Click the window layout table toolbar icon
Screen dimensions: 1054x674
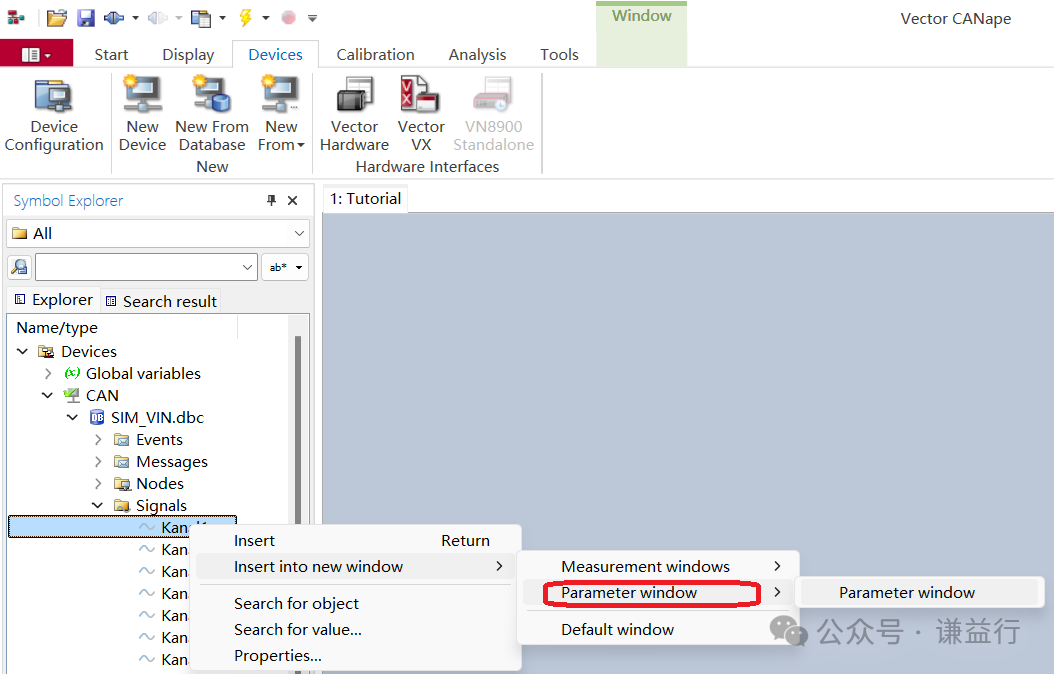[x=201, y=18]
